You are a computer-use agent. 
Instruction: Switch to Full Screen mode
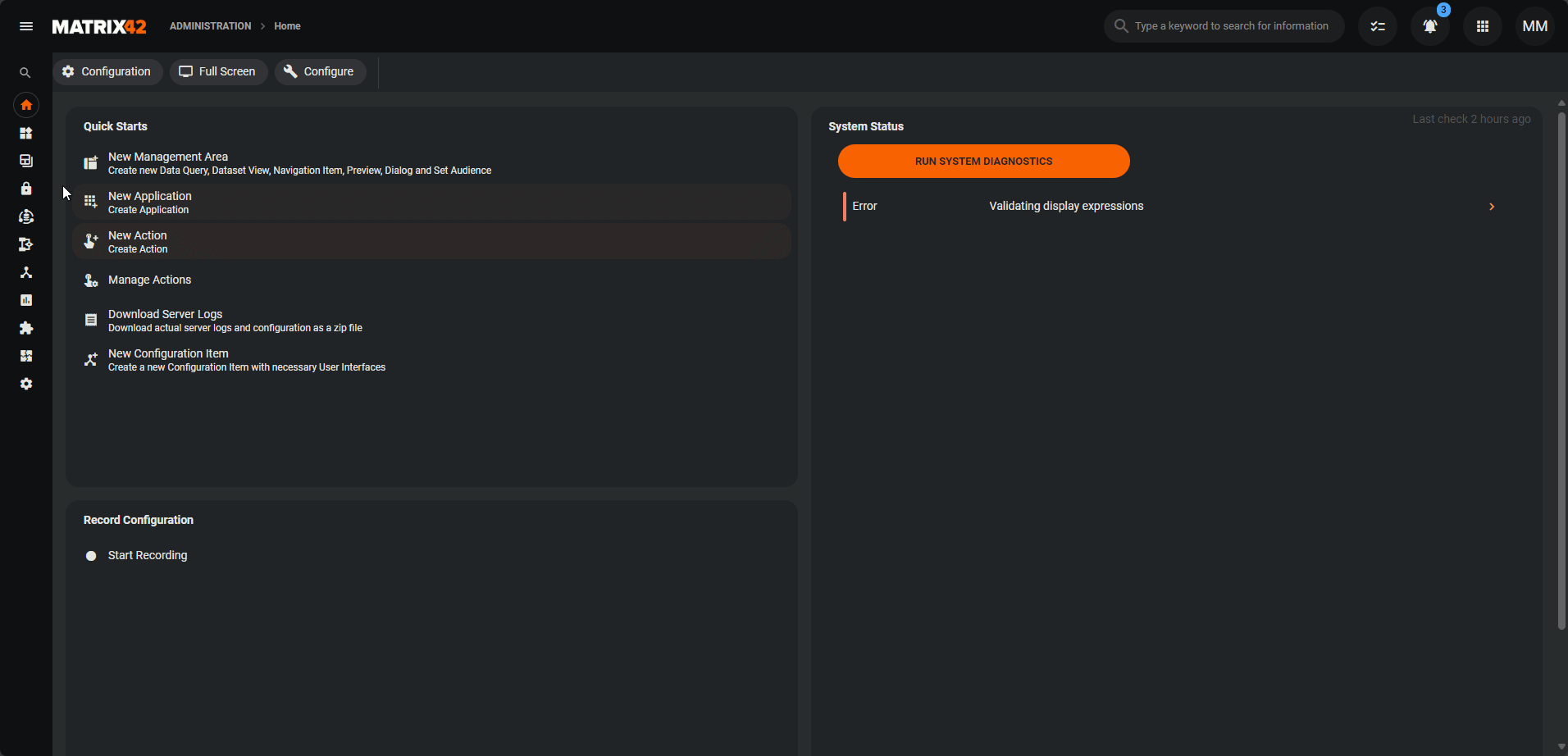tap(218, 71)
